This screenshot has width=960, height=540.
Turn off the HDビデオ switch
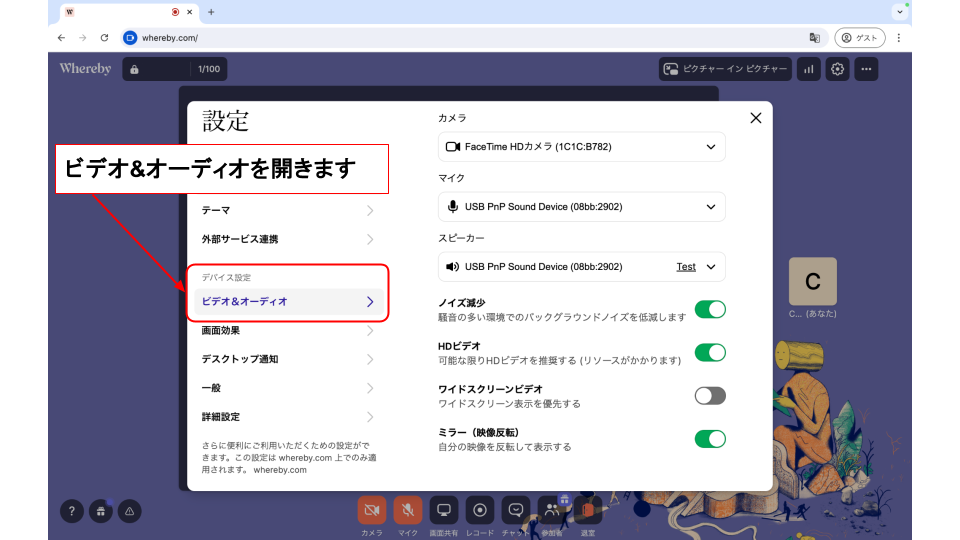pyautogui.click(x=710, y=352)
